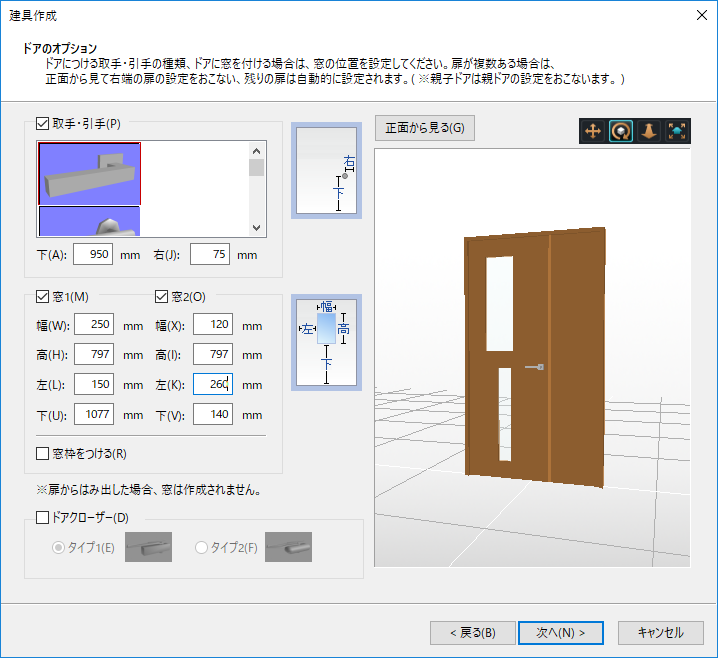Click the fit-to-view icon

[676, 131]
